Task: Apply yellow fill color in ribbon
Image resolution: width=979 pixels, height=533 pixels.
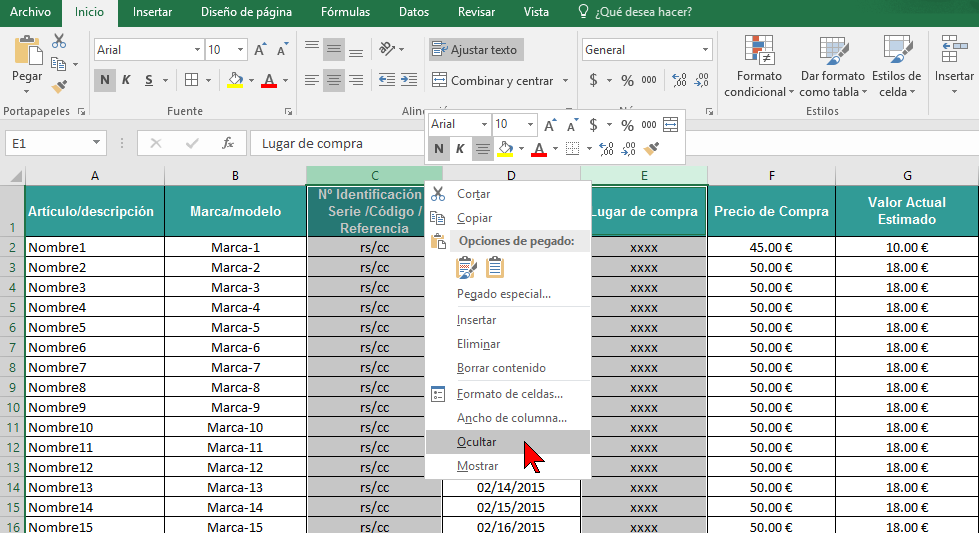Action: 235,80
